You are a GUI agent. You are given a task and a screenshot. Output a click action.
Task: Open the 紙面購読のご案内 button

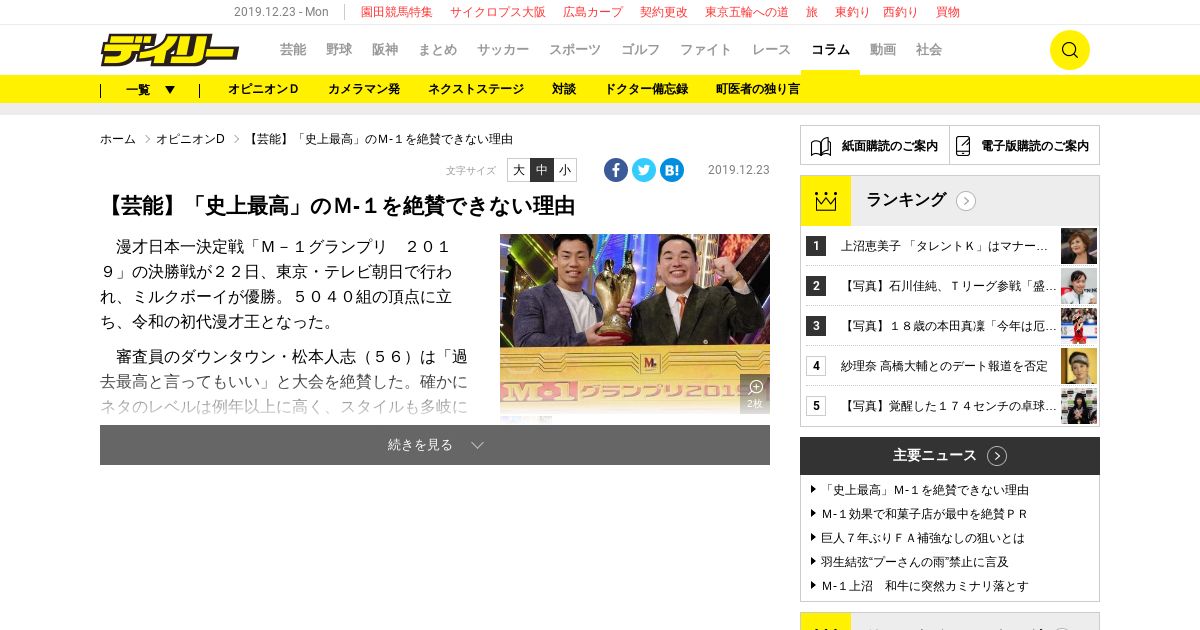875,145
